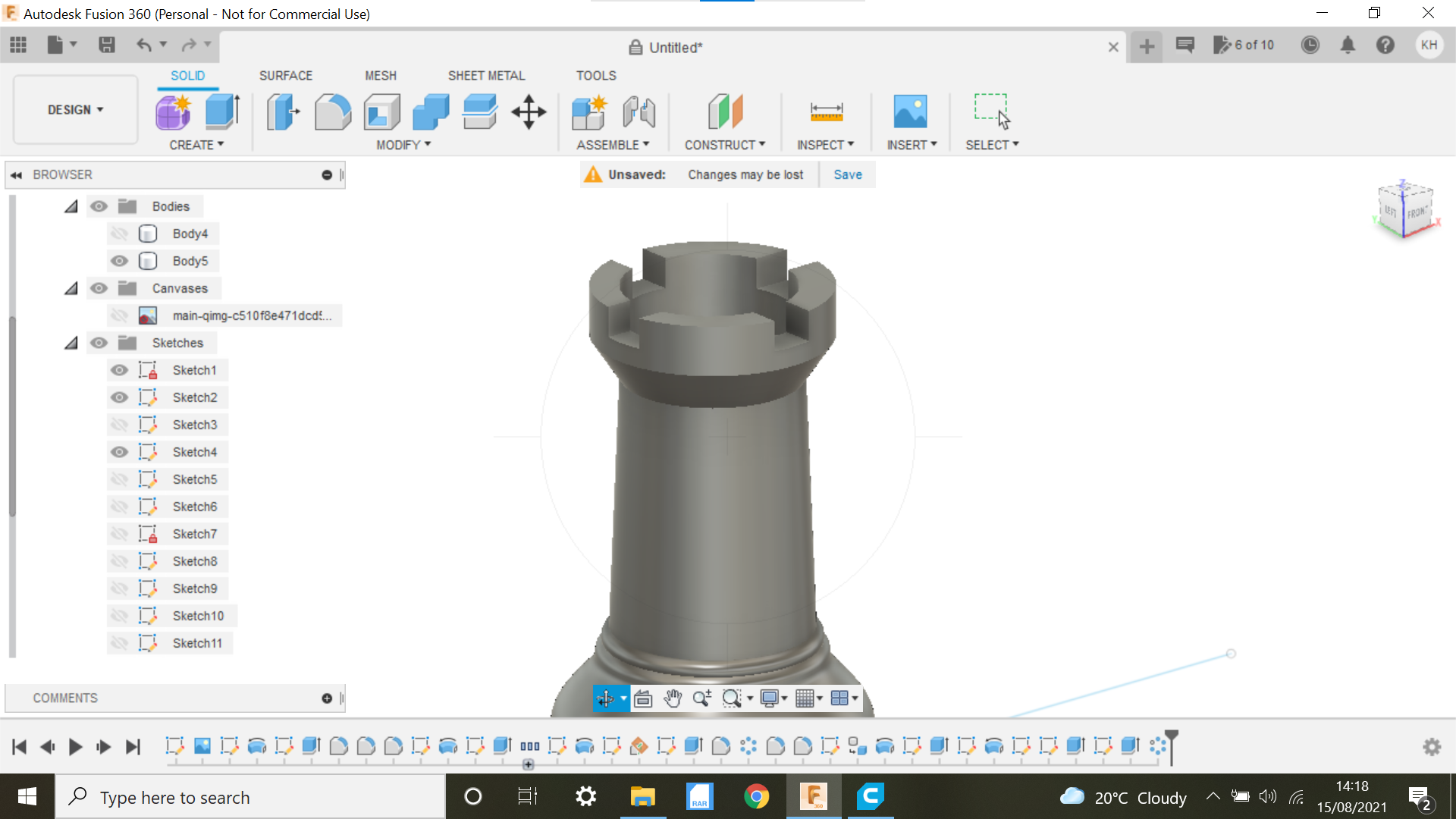The image size is (1456, 819).
Task: Switch to the SOLID tab
Action: point(187,76)
